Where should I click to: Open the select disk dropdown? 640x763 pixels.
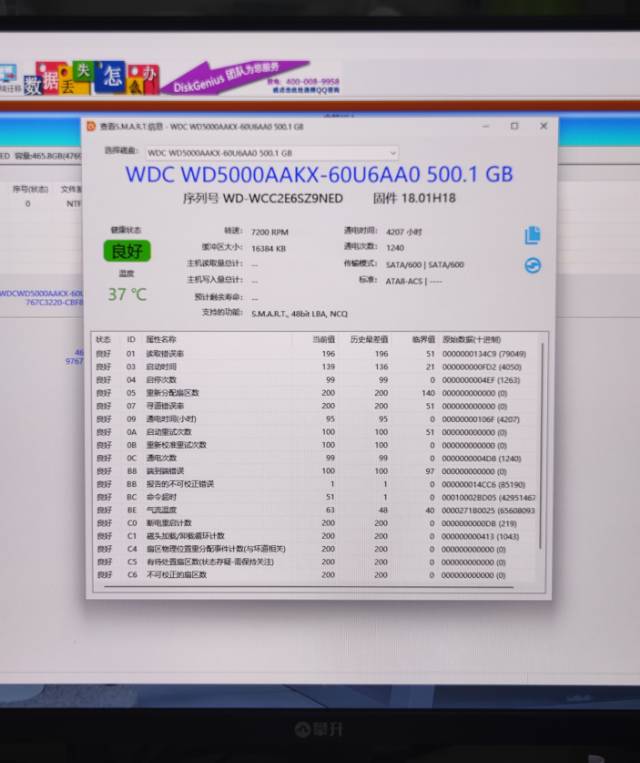(x=271, y=153)
